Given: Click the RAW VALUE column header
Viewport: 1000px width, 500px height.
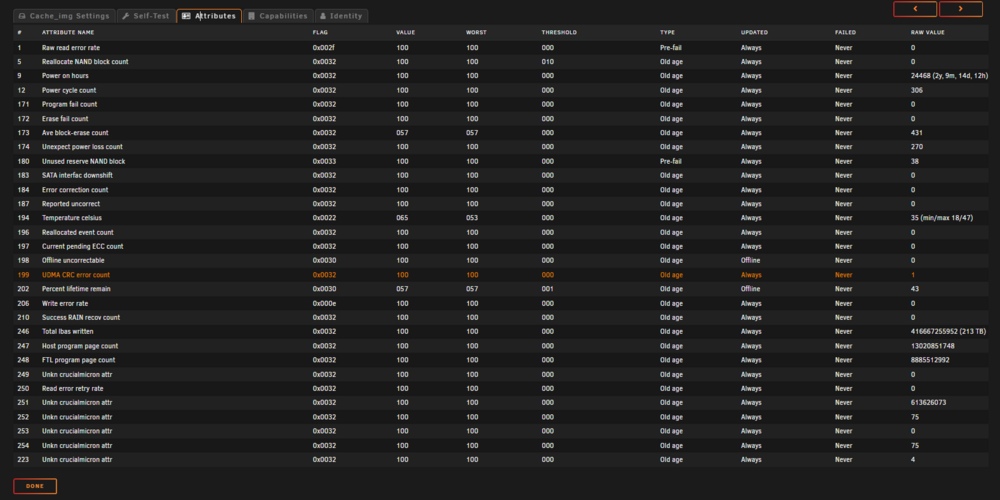Looking at the screenshot, I should tap(928, 33).
